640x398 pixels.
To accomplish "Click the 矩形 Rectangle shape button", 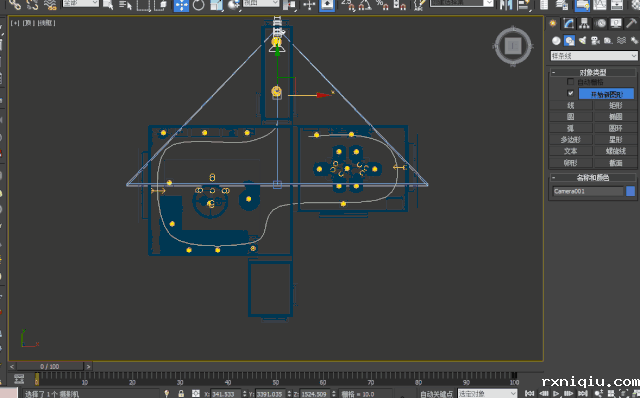I will tap(615, 105).
